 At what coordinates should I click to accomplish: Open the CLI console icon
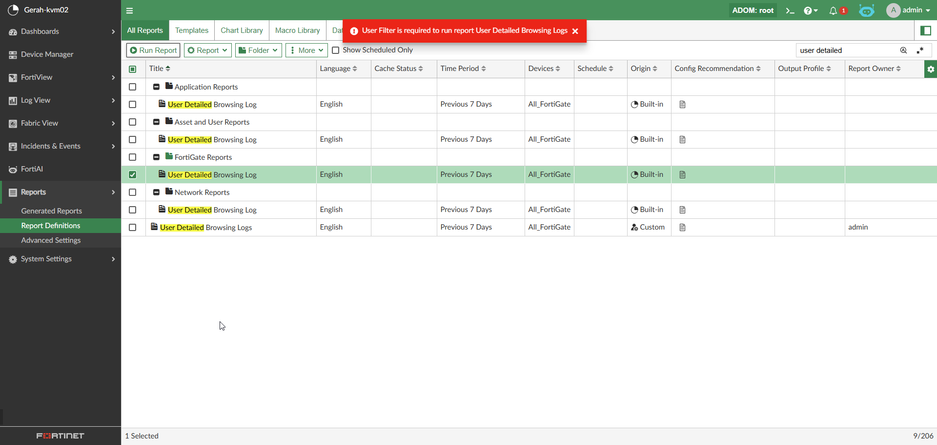tap(789, 10)
